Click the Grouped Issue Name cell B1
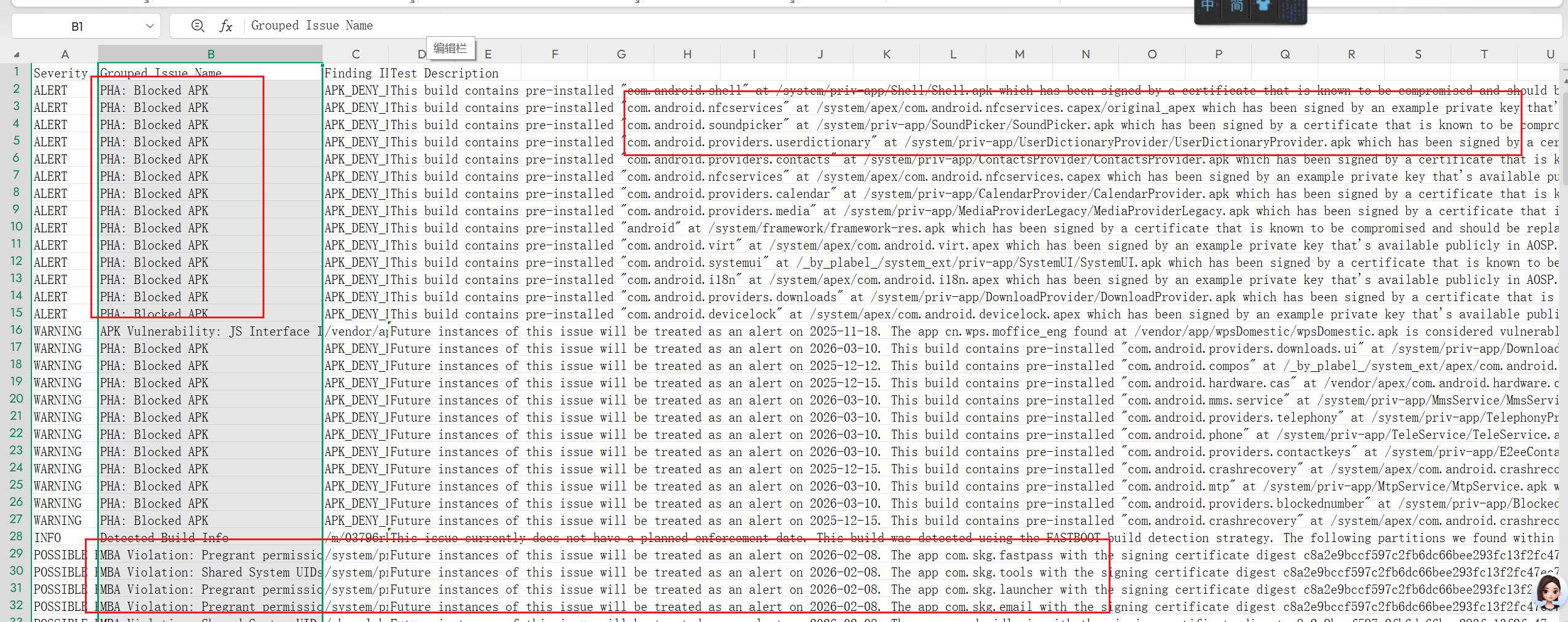 (210, 73)
